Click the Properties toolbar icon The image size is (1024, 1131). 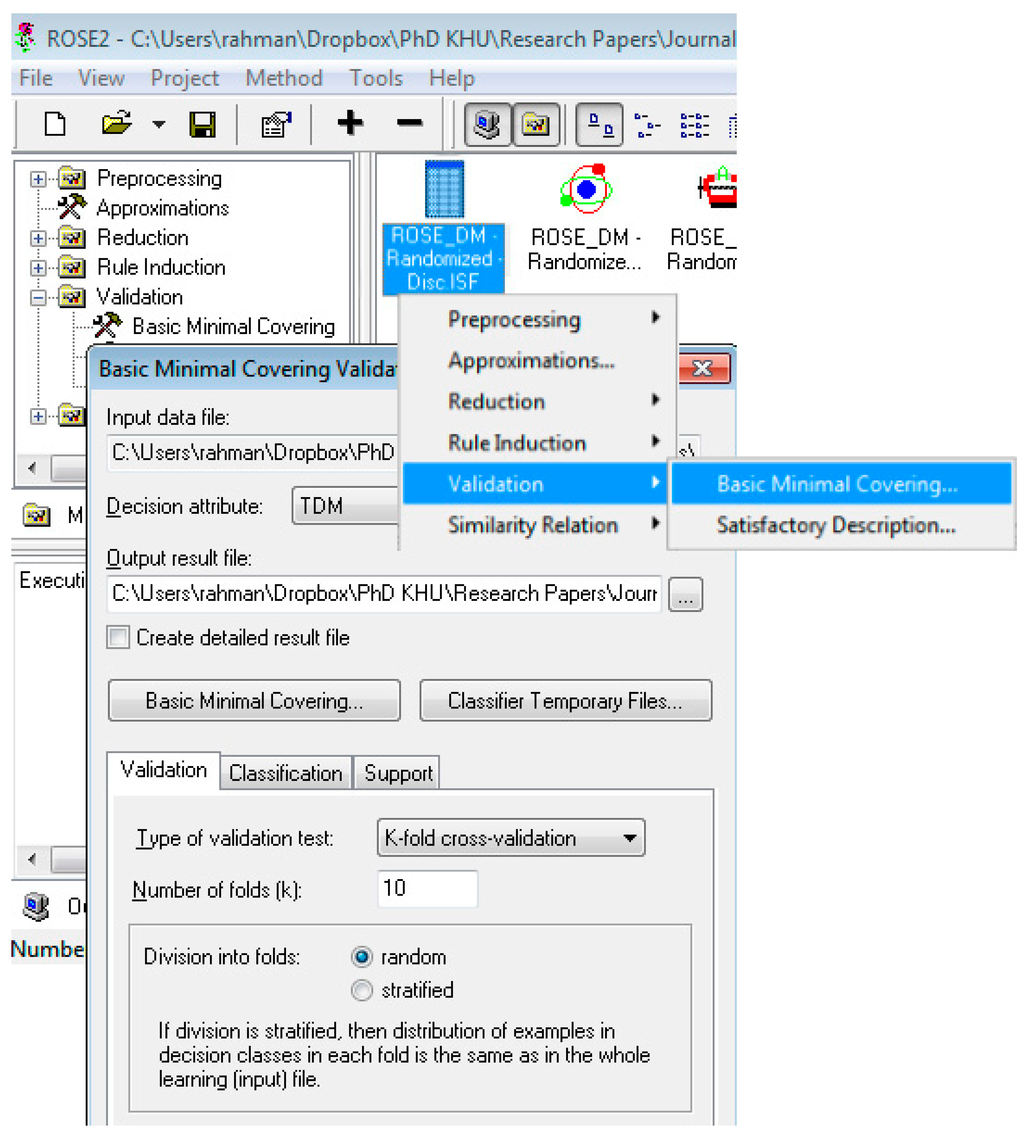(275, 124)
